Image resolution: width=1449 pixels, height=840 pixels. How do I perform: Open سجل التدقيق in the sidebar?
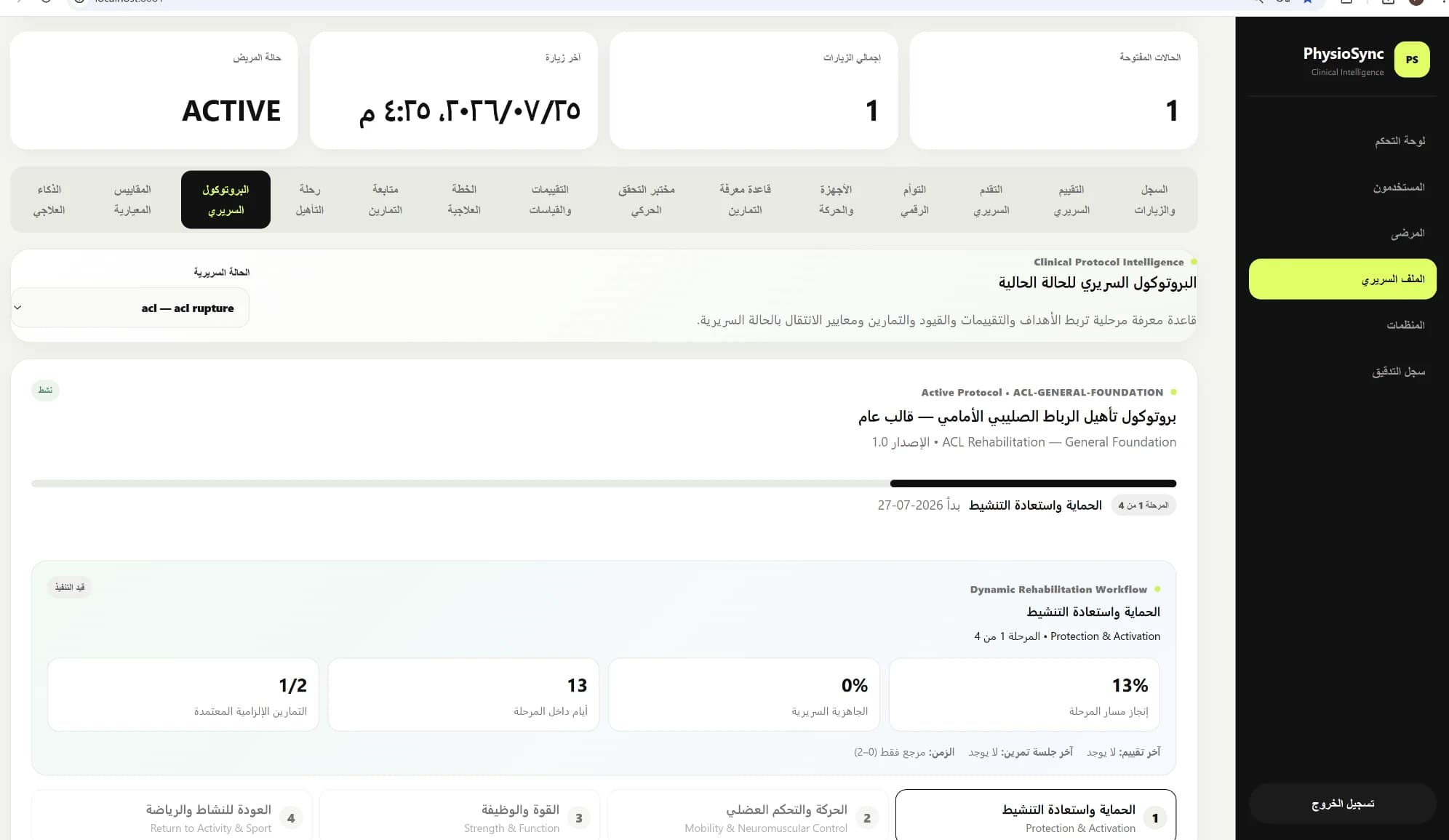click(1342, 372)
